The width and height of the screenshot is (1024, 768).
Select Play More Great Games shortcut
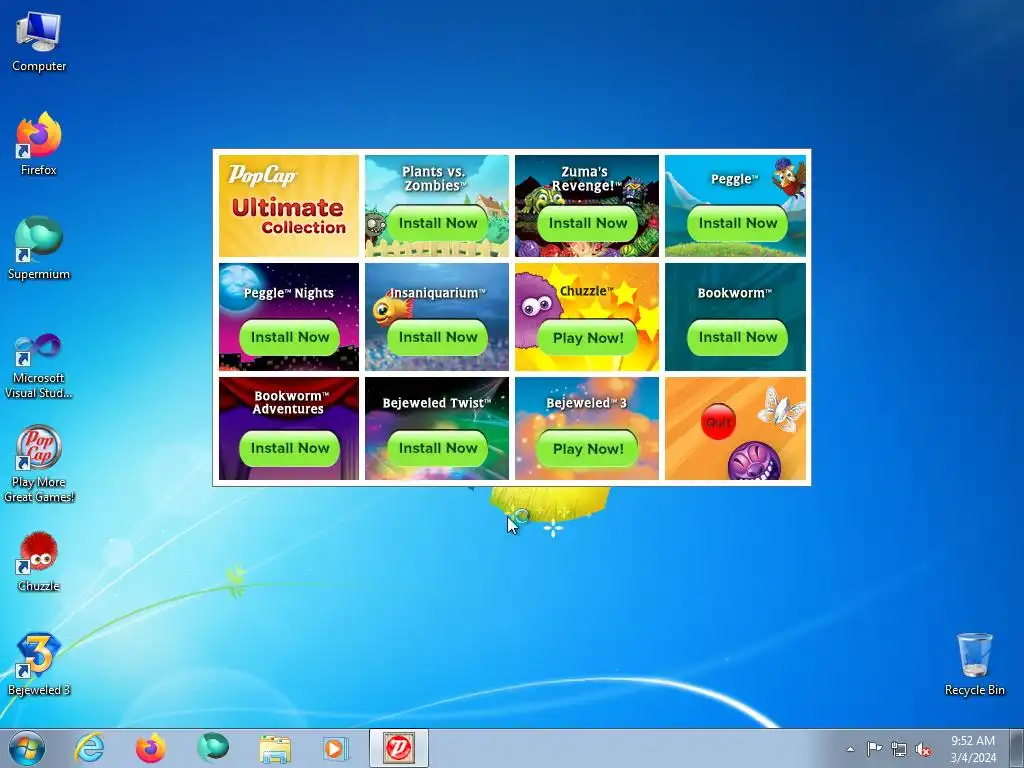[39, 464]
